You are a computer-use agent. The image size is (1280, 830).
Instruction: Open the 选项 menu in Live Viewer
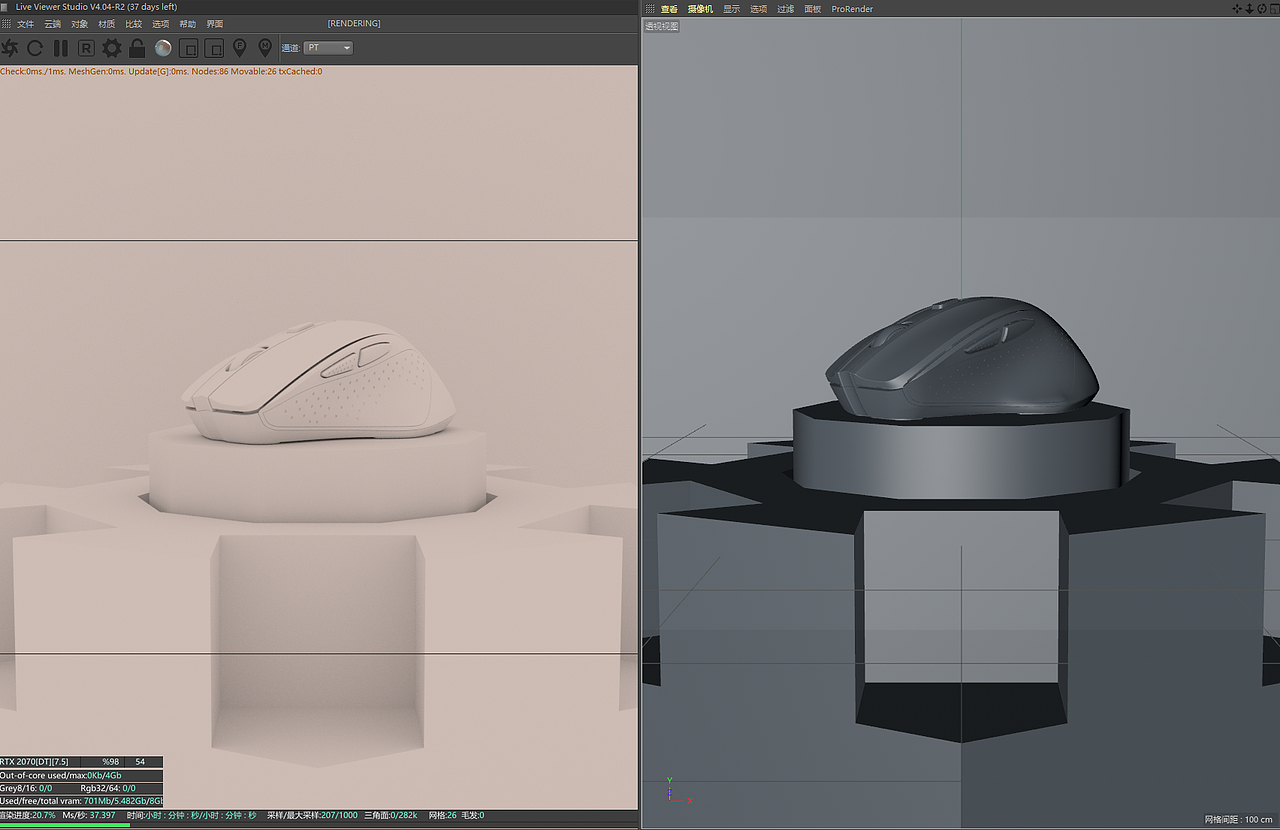tap(160, 24)
